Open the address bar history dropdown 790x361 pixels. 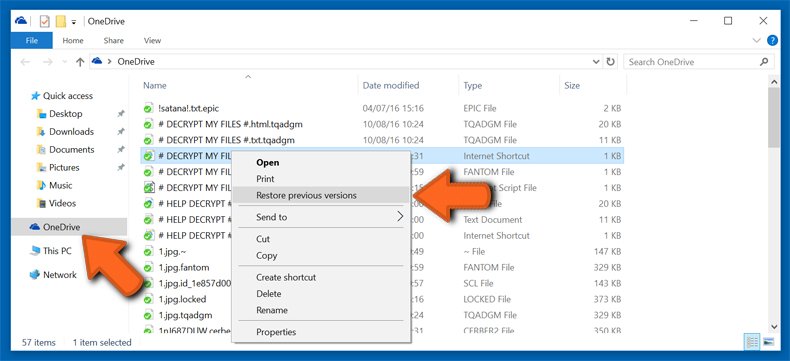click(597, 62)
